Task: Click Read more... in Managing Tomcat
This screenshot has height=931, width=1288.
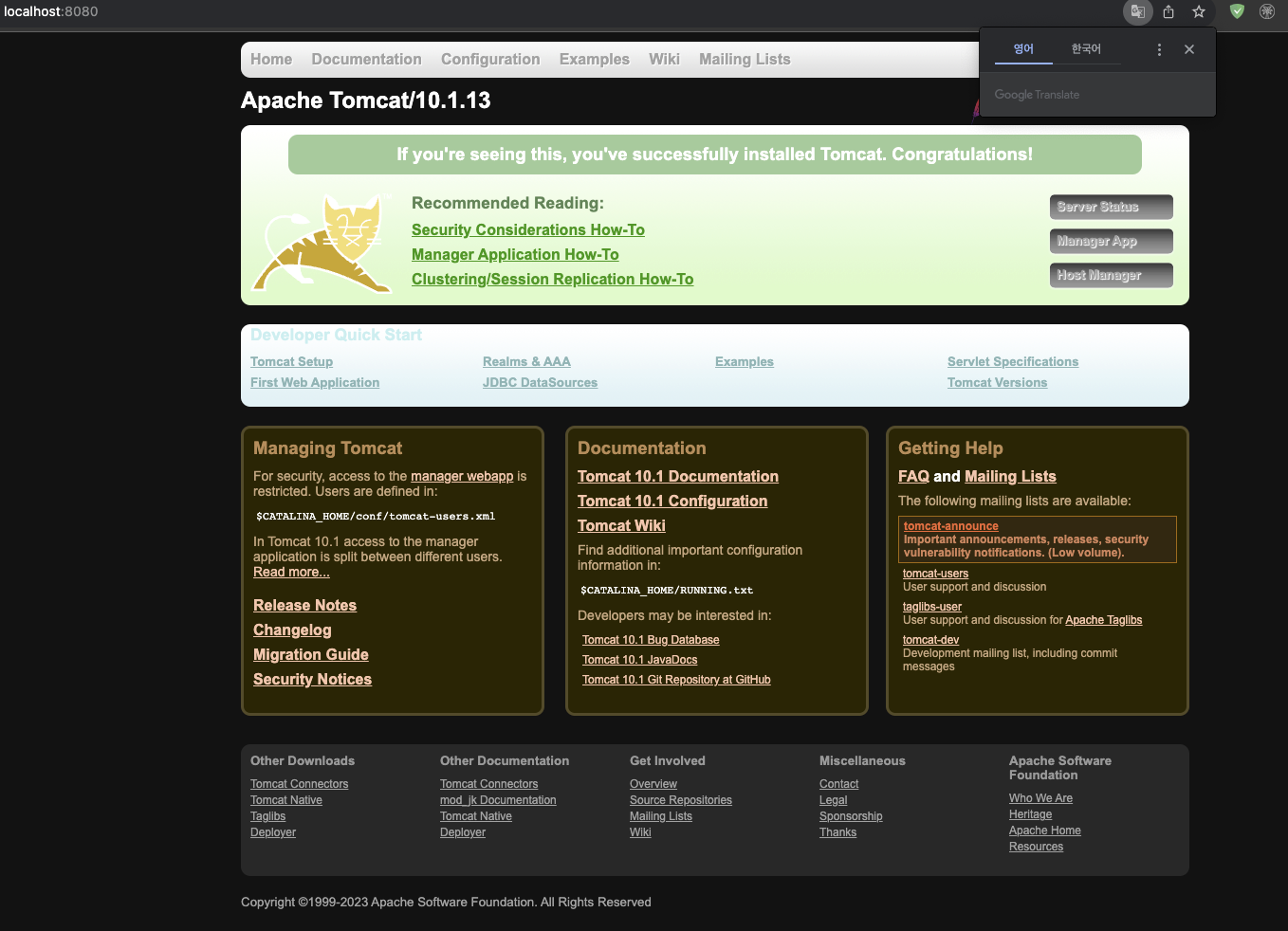Action: tap(291, 572)
